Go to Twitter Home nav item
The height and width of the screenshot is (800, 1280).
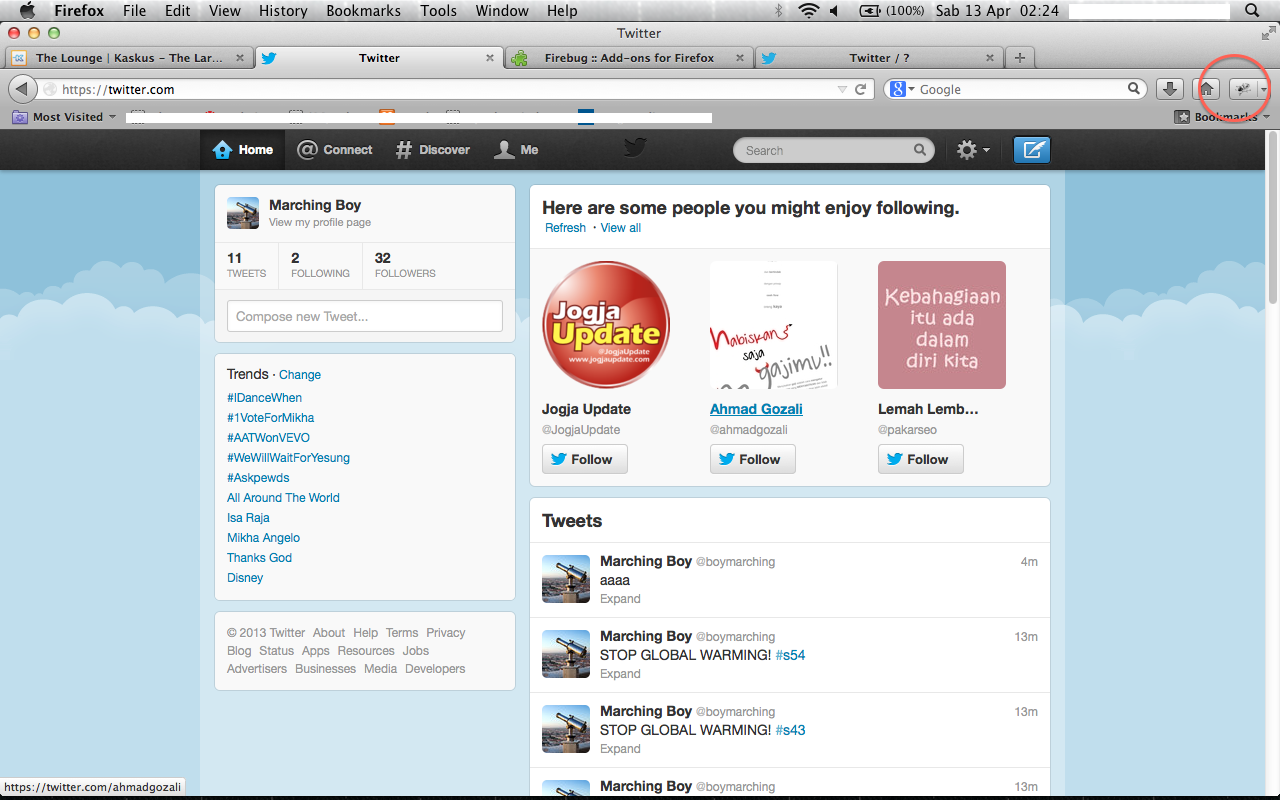coord(243,150)
